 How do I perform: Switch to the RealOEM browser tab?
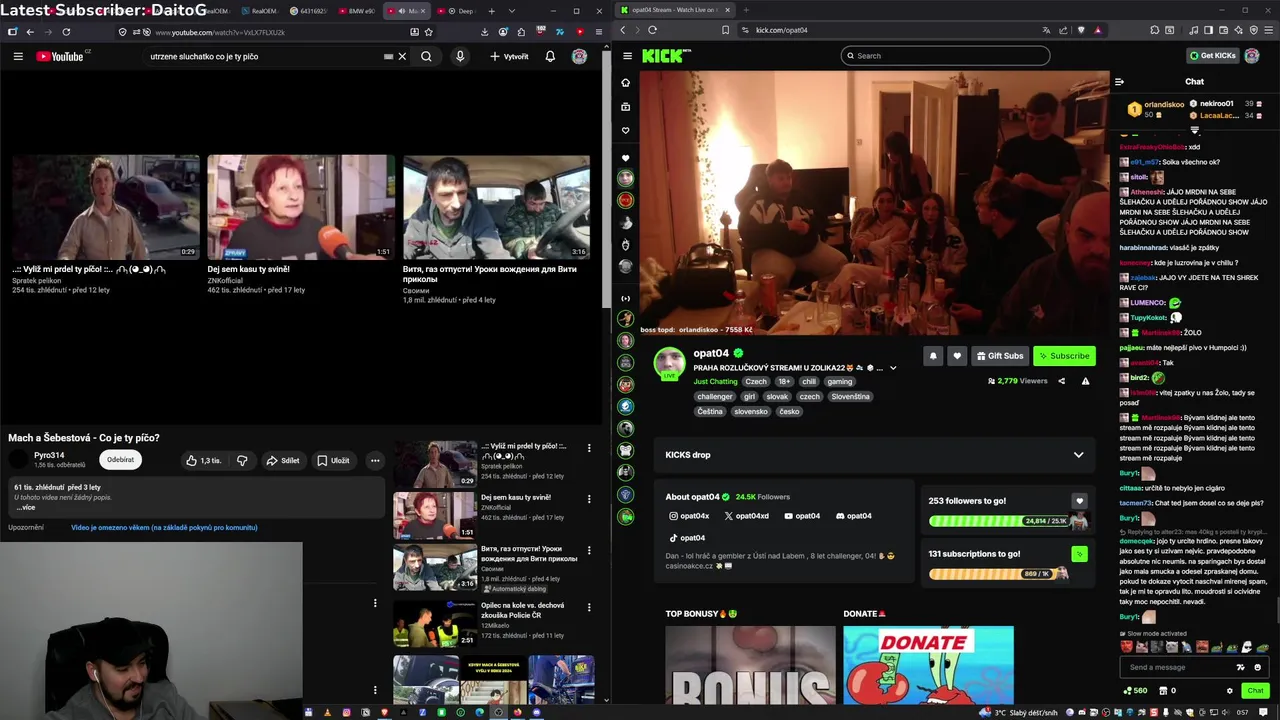(x=261, y=11)
